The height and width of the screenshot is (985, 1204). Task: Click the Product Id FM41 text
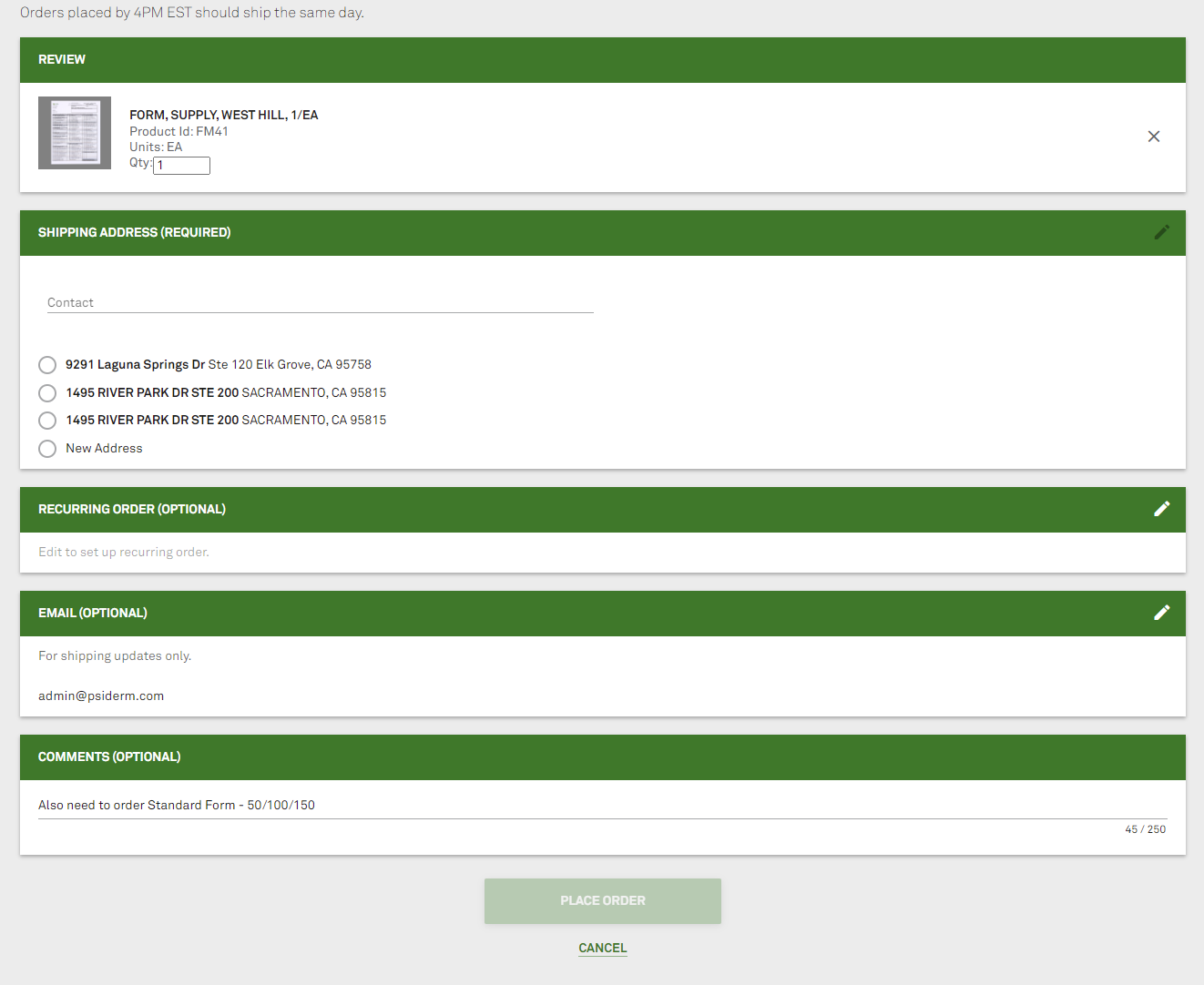click(179, 130)
